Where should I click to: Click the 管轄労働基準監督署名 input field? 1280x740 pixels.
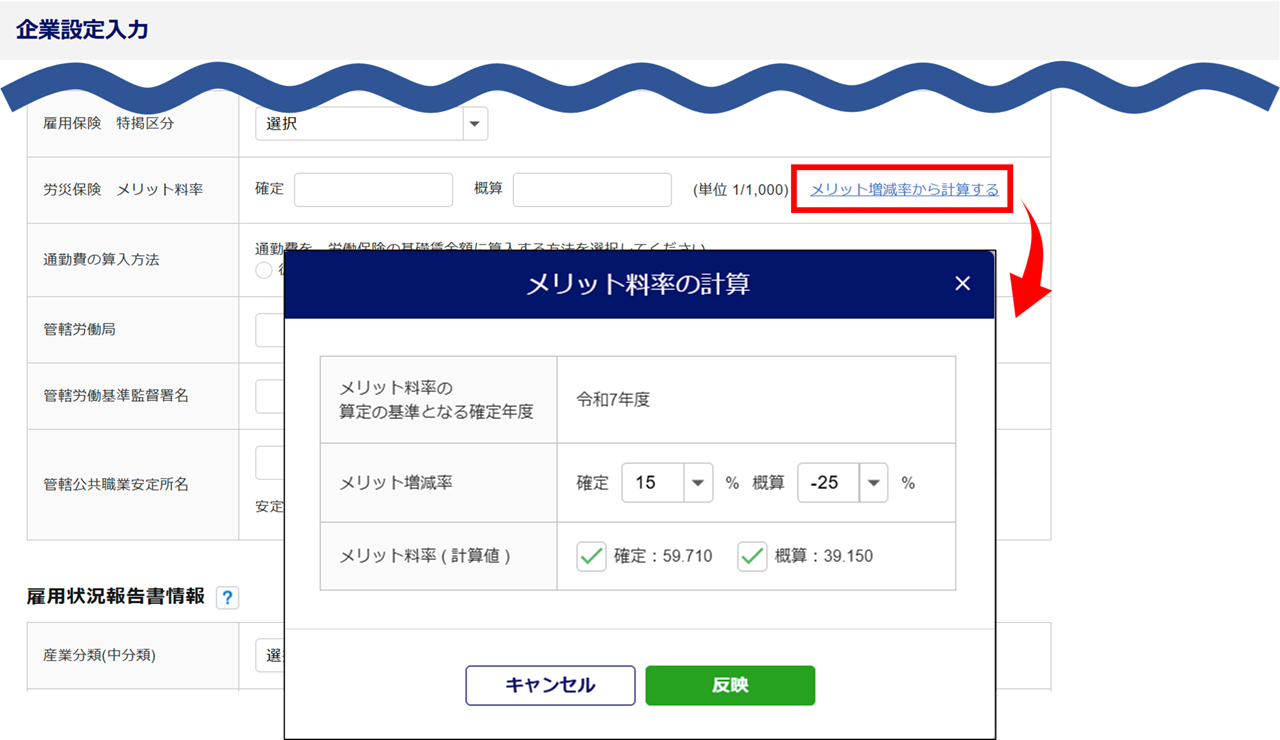(x=270, y=396)
